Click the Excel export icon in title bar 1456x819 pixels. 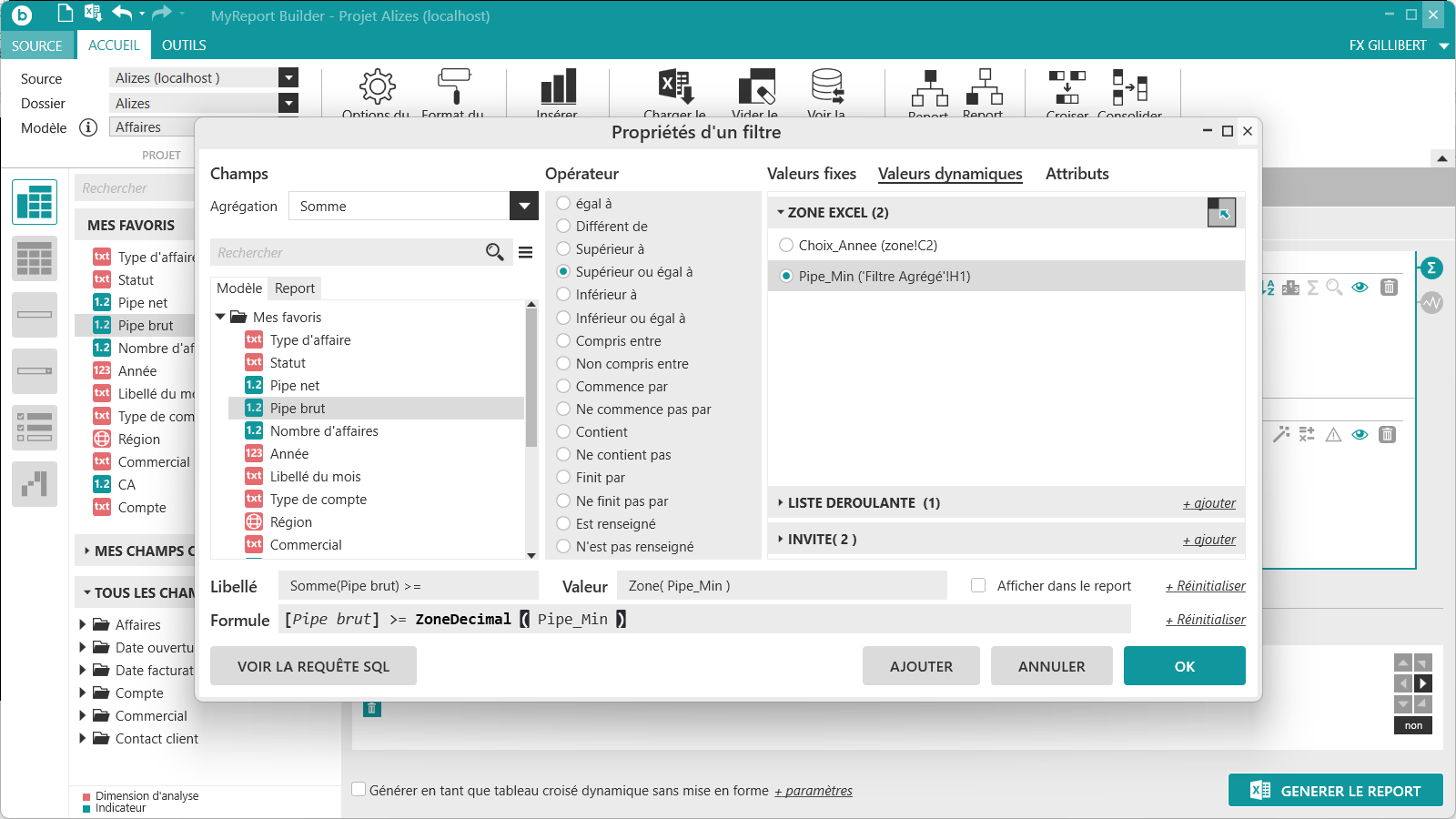click(92, 13)
